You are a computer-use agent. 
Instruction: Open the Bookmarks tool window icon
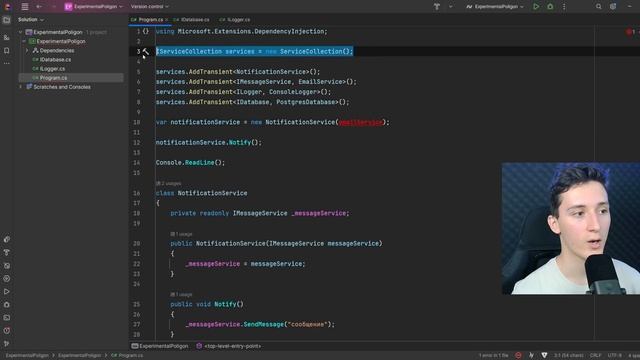7,51
